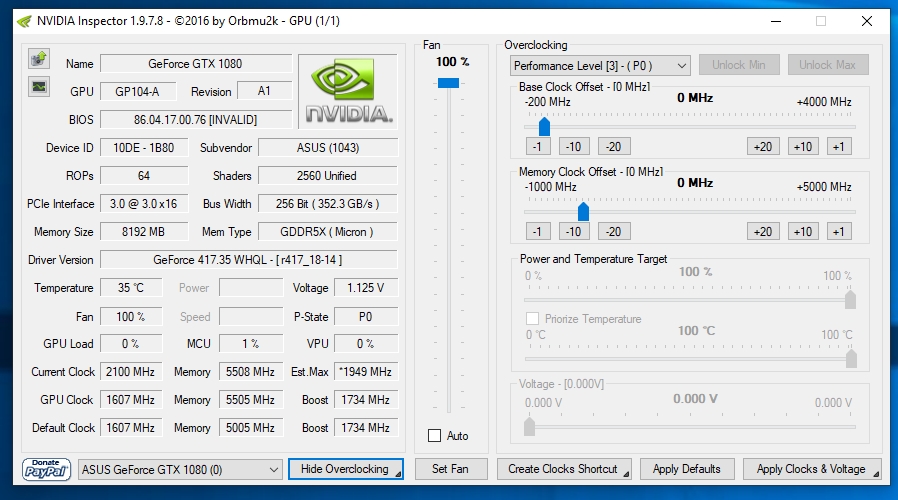898x500 pixels.
Task: Click the P-State value P0
Action: pos(365,316)
